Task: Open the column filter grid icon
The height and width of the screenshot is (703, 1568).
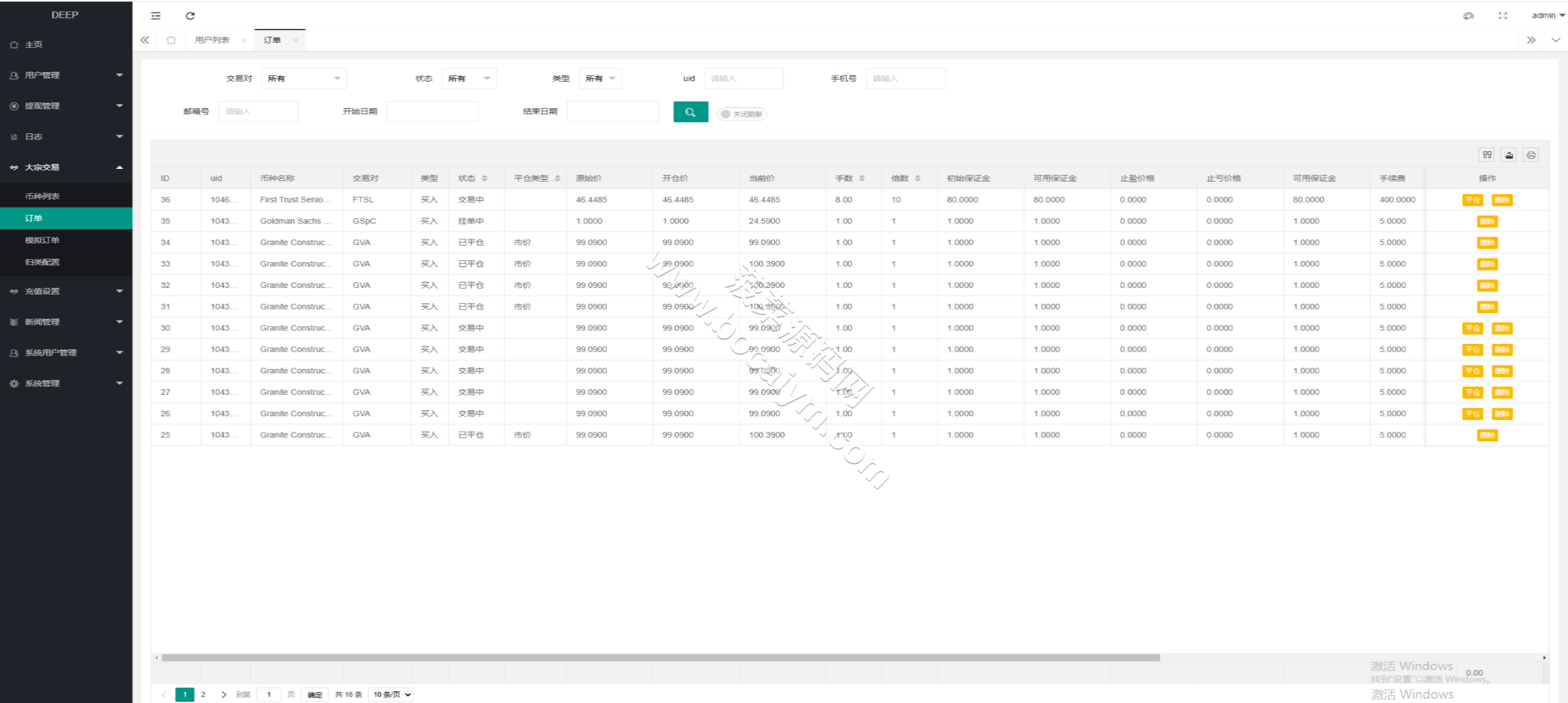Action: pyautogui.click(x=1487, y=155)
